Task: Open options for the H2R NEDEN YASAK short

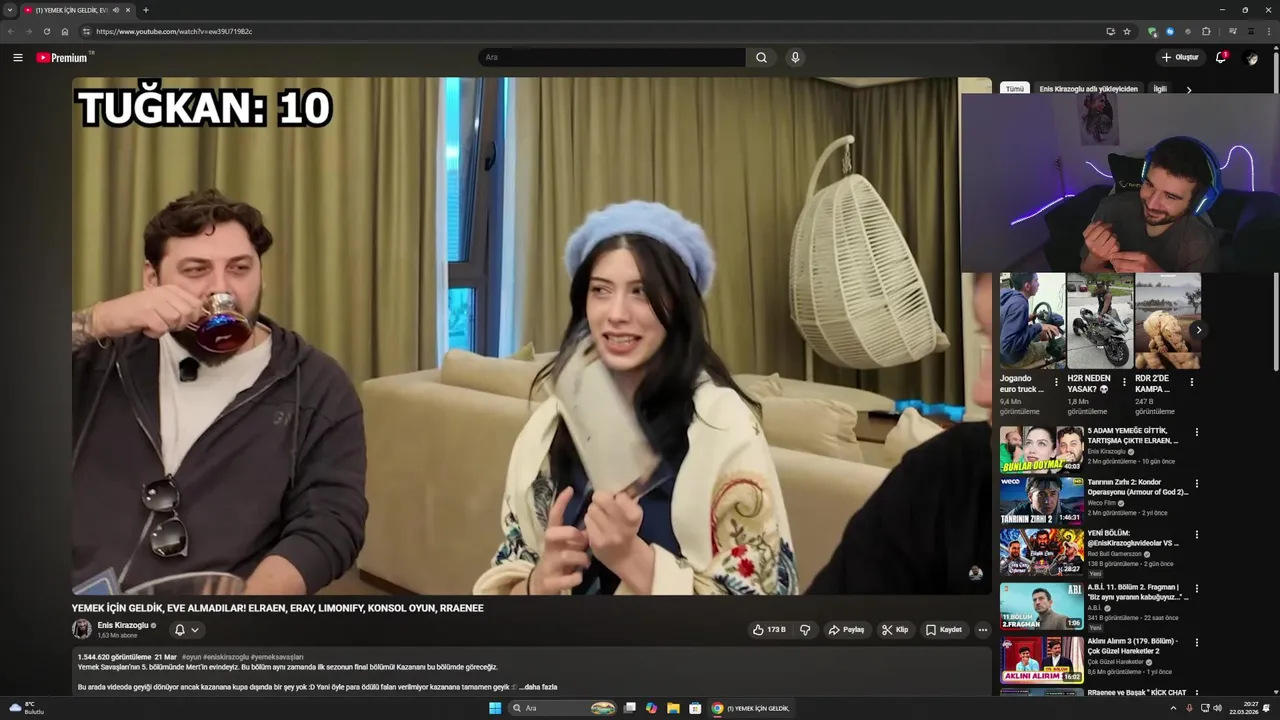Action: 1124,382
